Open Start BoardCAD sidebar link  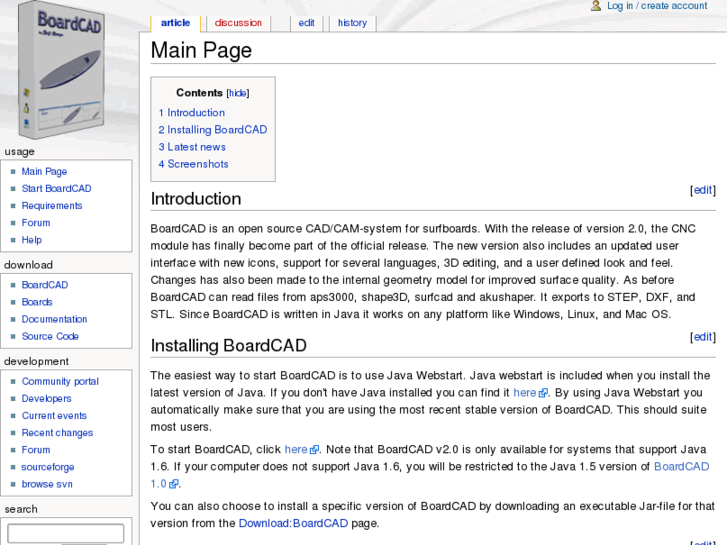[x=57, y=189]
